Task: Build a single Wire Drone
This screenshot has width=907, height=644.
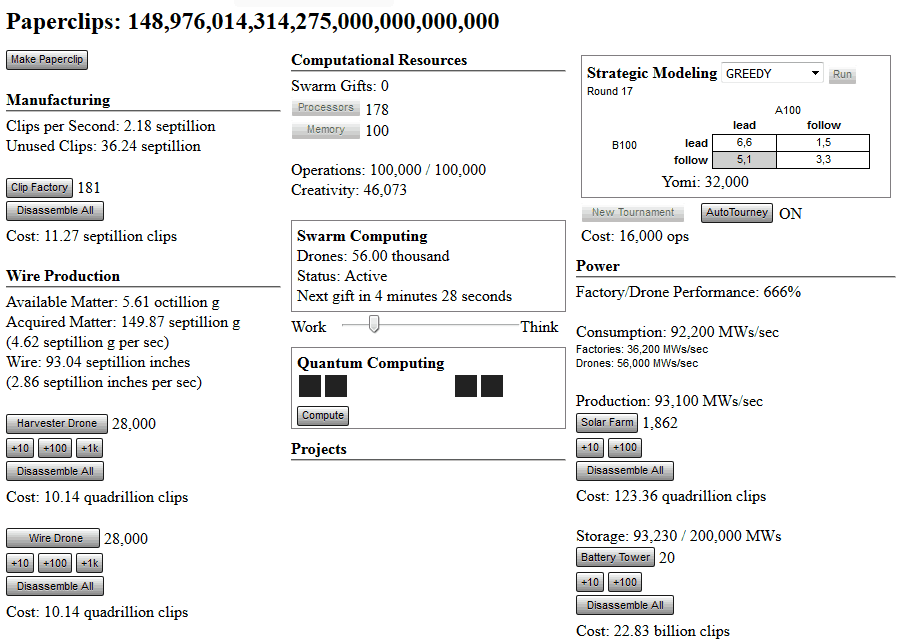Action: [55, 538]
